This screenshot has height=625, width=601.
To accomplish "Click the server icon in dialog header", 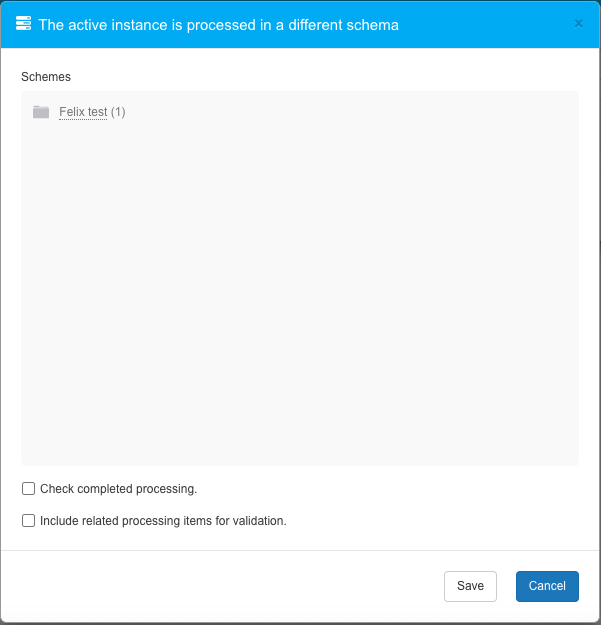I will 24,24.
